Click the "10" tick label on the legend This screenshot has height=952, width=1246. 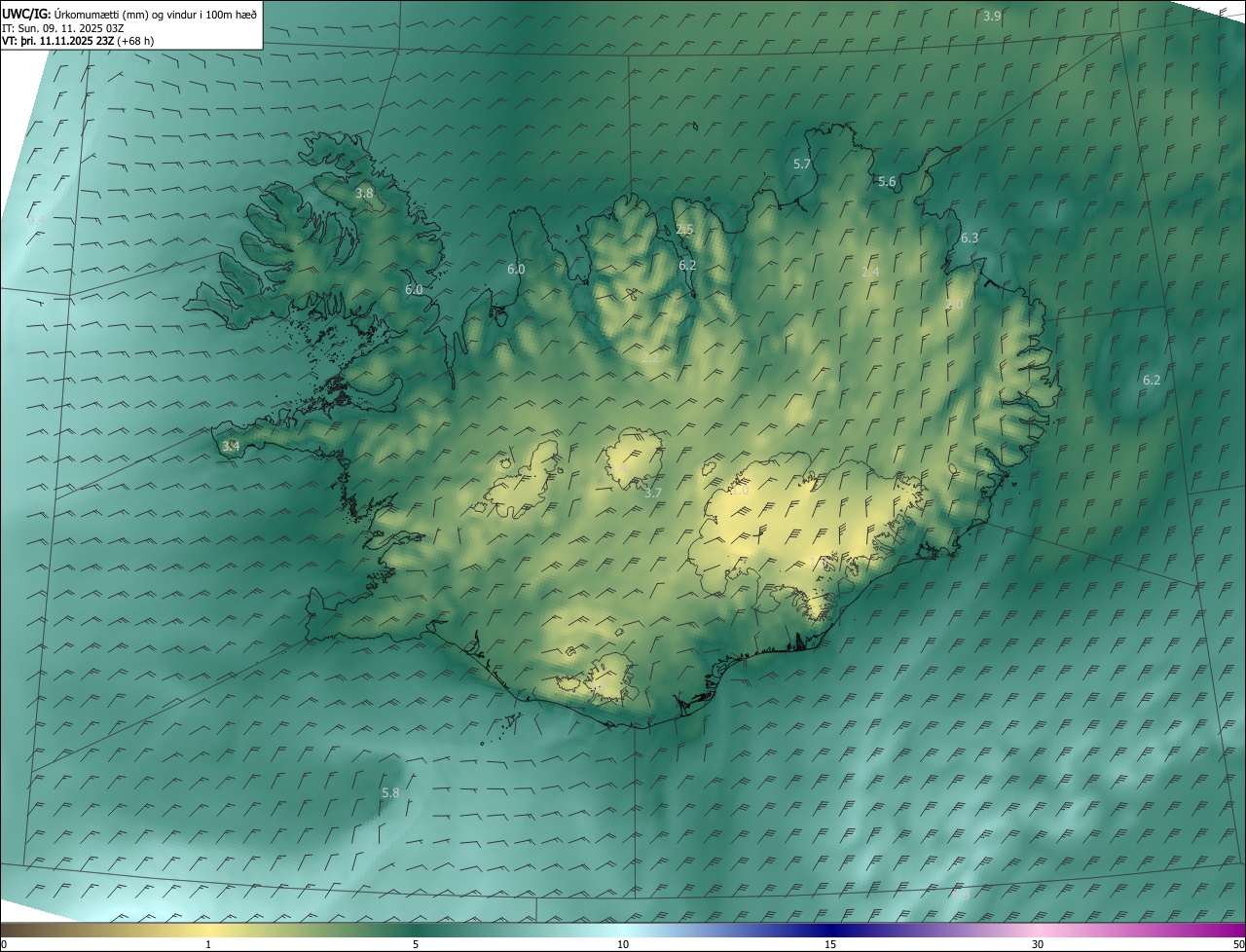point(623,945)
